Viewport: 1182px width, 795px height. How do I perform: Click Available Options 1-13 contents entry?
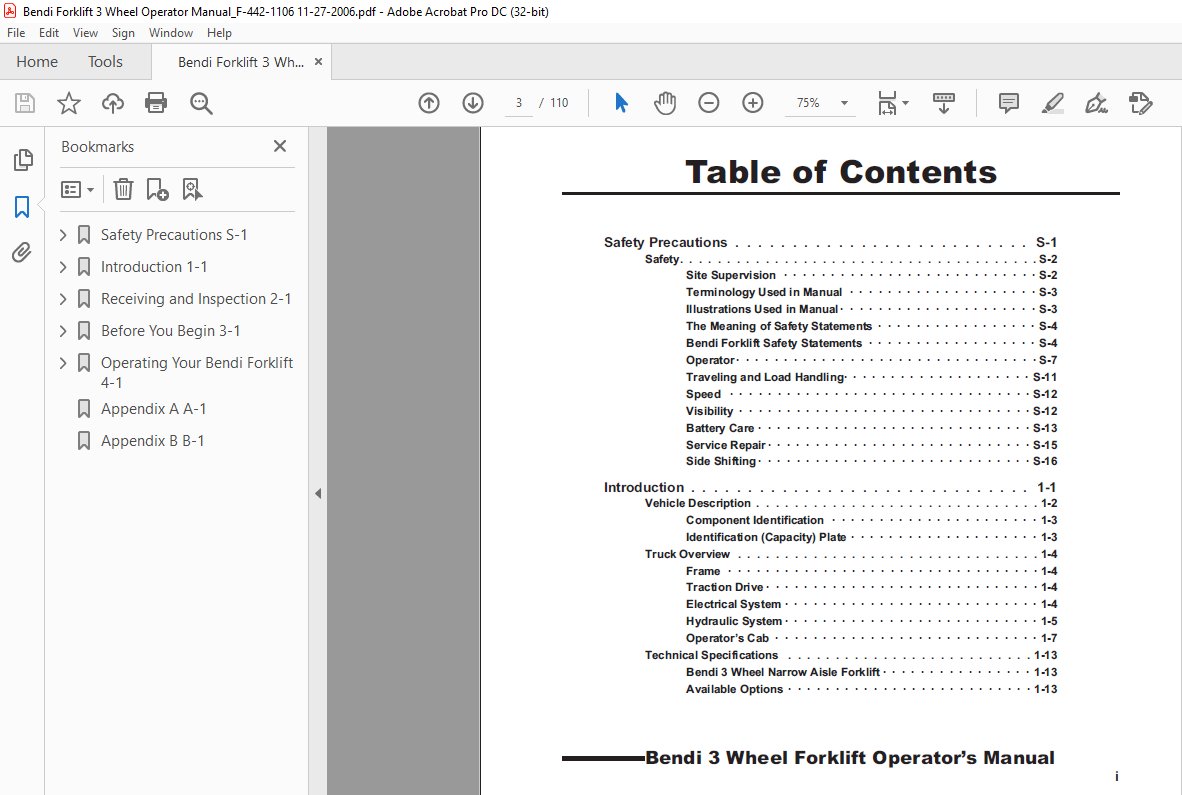(x=871, y=689)
